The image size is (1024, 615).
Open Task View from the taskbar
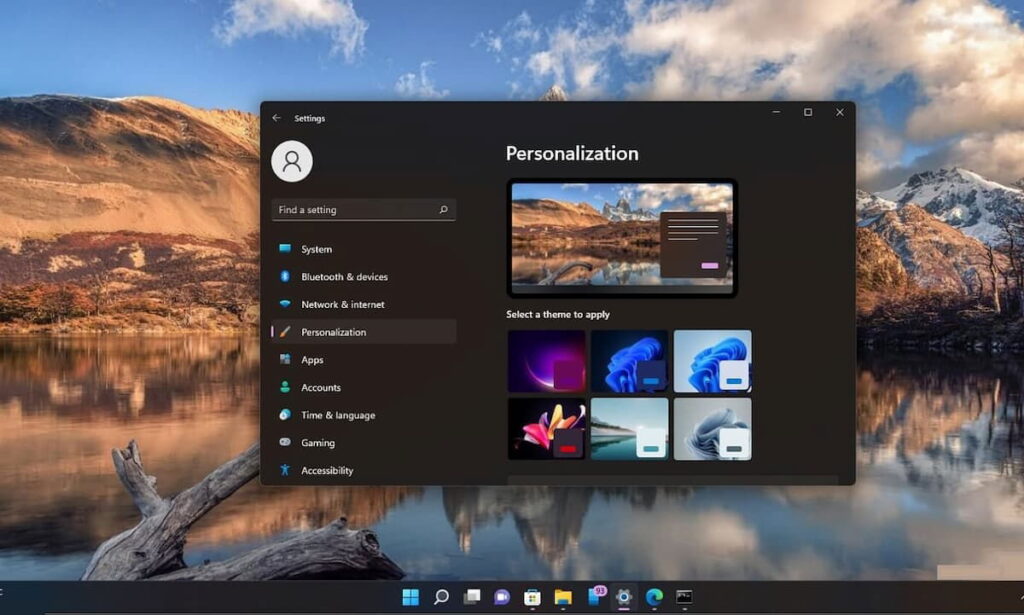[x=471, y=597]
